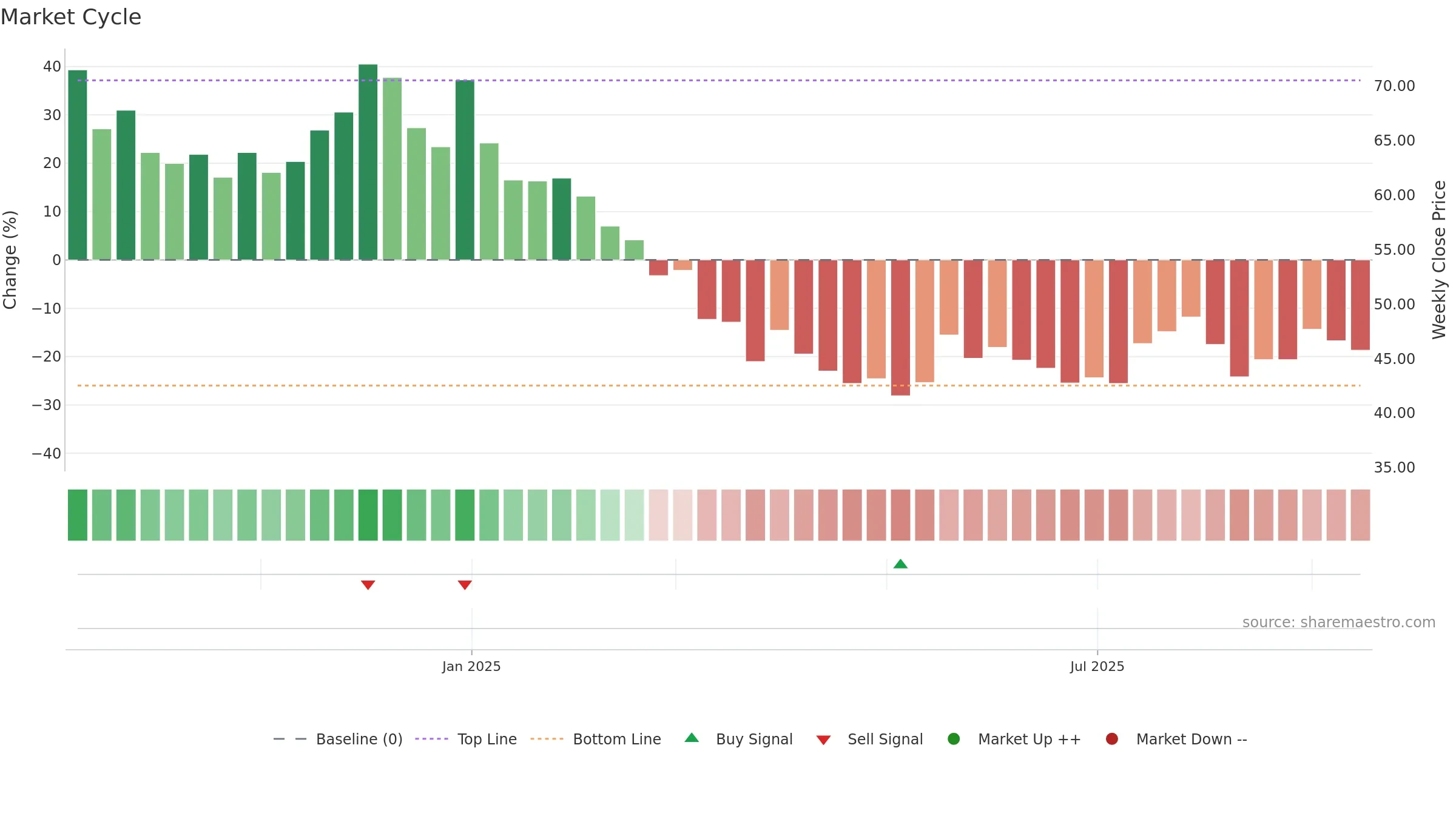Click the Change (%) axis title
Image resolution: width=1456 pixels, height=819 pixels.
10,260
